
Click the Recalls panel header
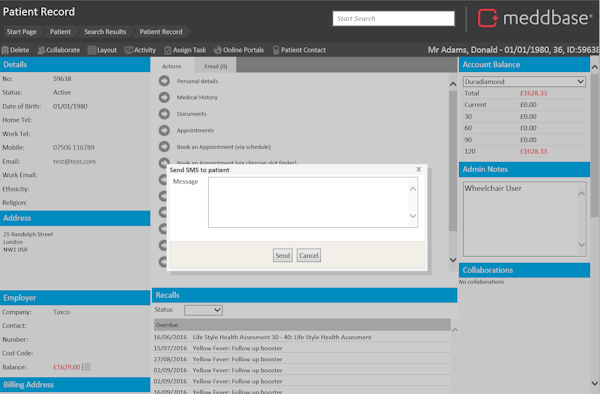click(x=305, y=295)
